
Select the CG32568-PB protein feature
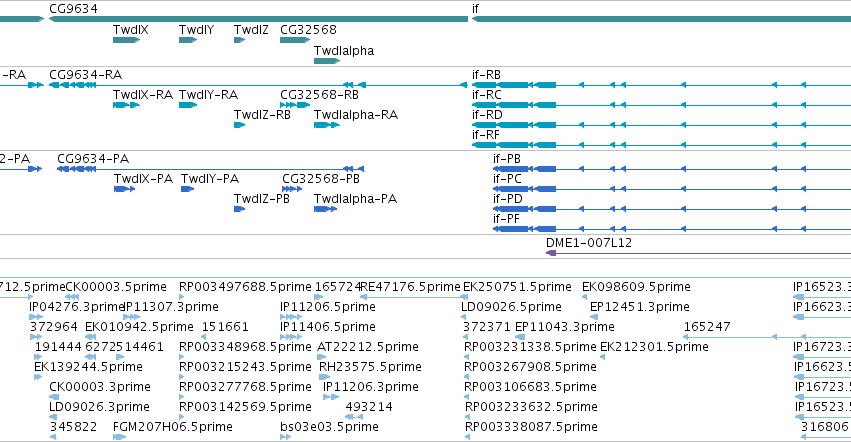click(292, 189)
